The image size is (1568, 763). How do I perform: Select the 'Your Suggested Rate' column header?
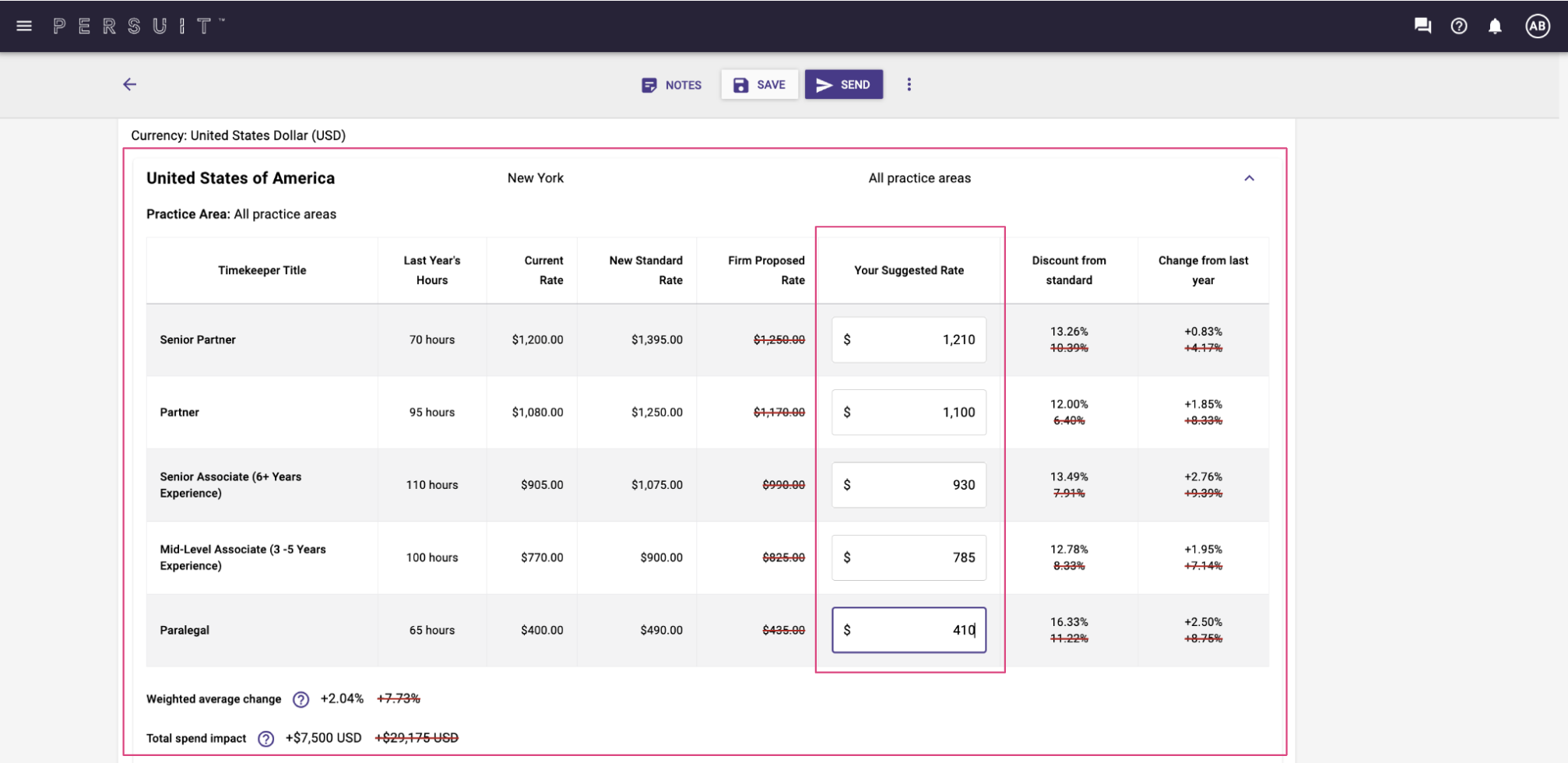tap(909, 270)
